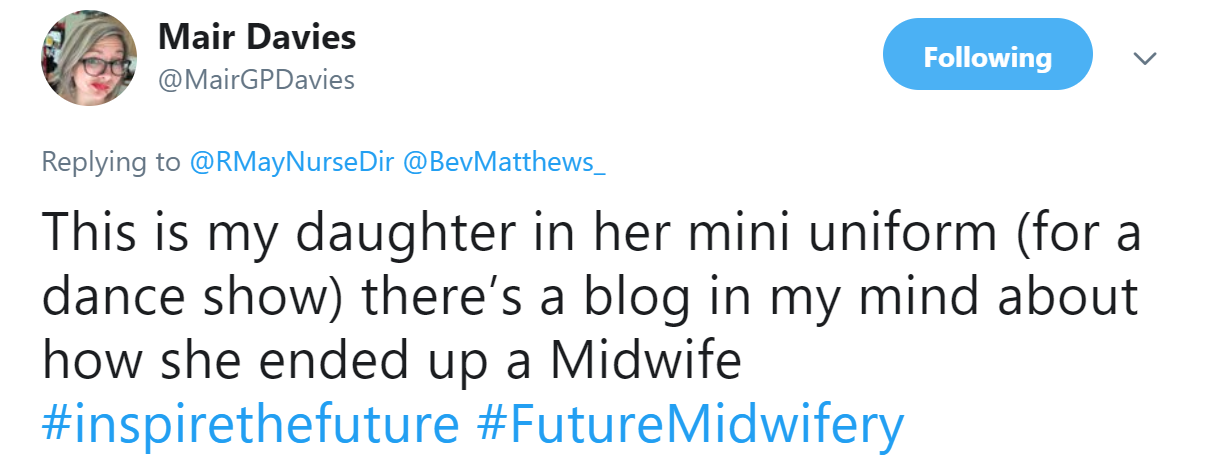The width and height of the screenshot is (1212, 468).
Task: Click the down arrow beside Following
Action: [x=1145, y=59]
